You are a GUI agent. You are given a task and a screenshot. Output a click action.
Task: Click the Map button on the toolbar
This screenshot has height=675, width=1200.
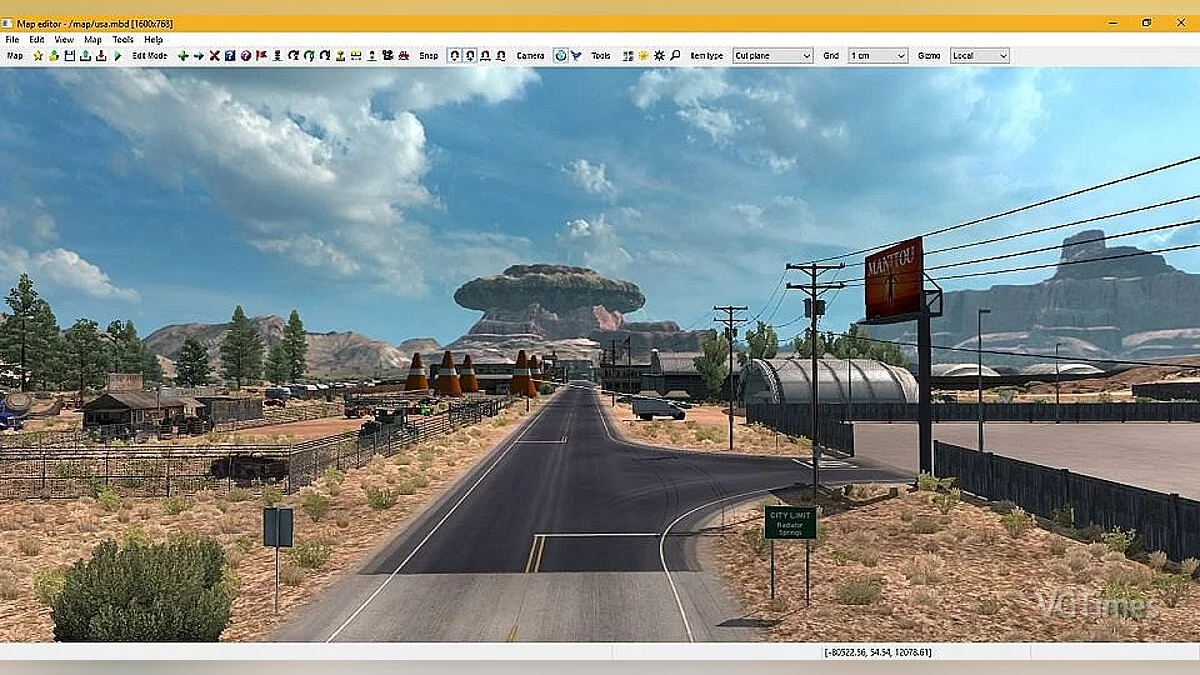[13, 55]
